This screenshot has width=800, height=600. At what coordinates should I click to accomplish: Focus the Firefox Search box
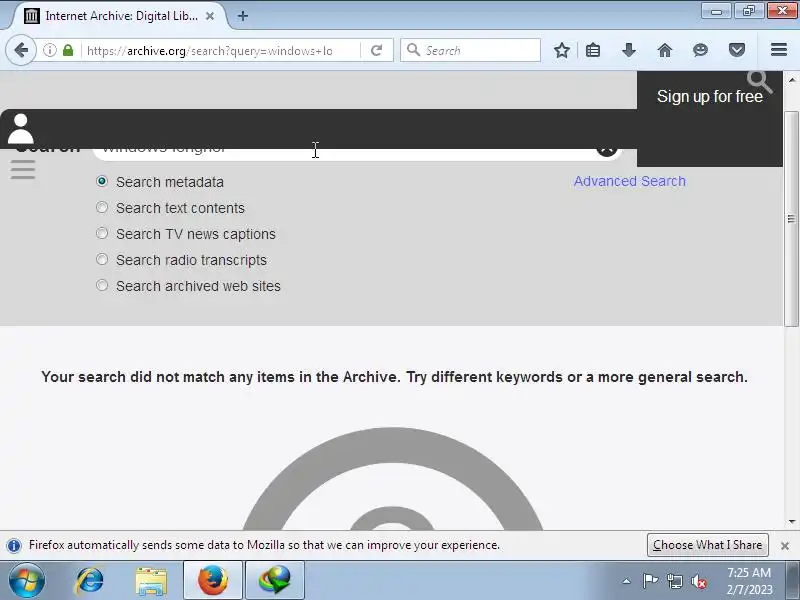tap(470, 50)
